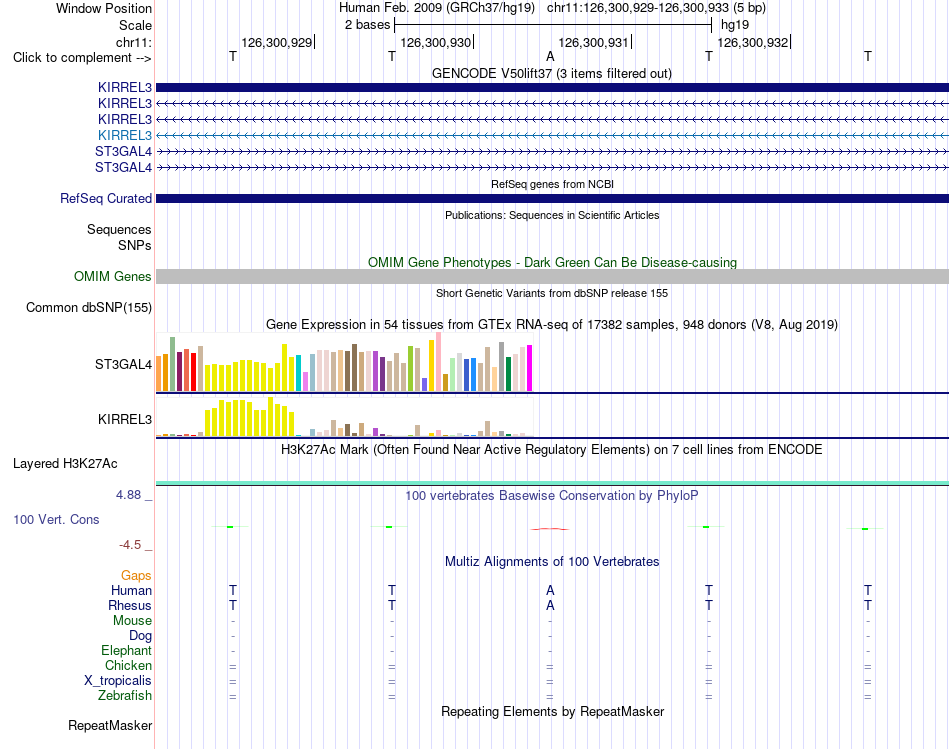
Task: Click the GENCODE V50lift37 track title
Action: (x=551, y=73)
